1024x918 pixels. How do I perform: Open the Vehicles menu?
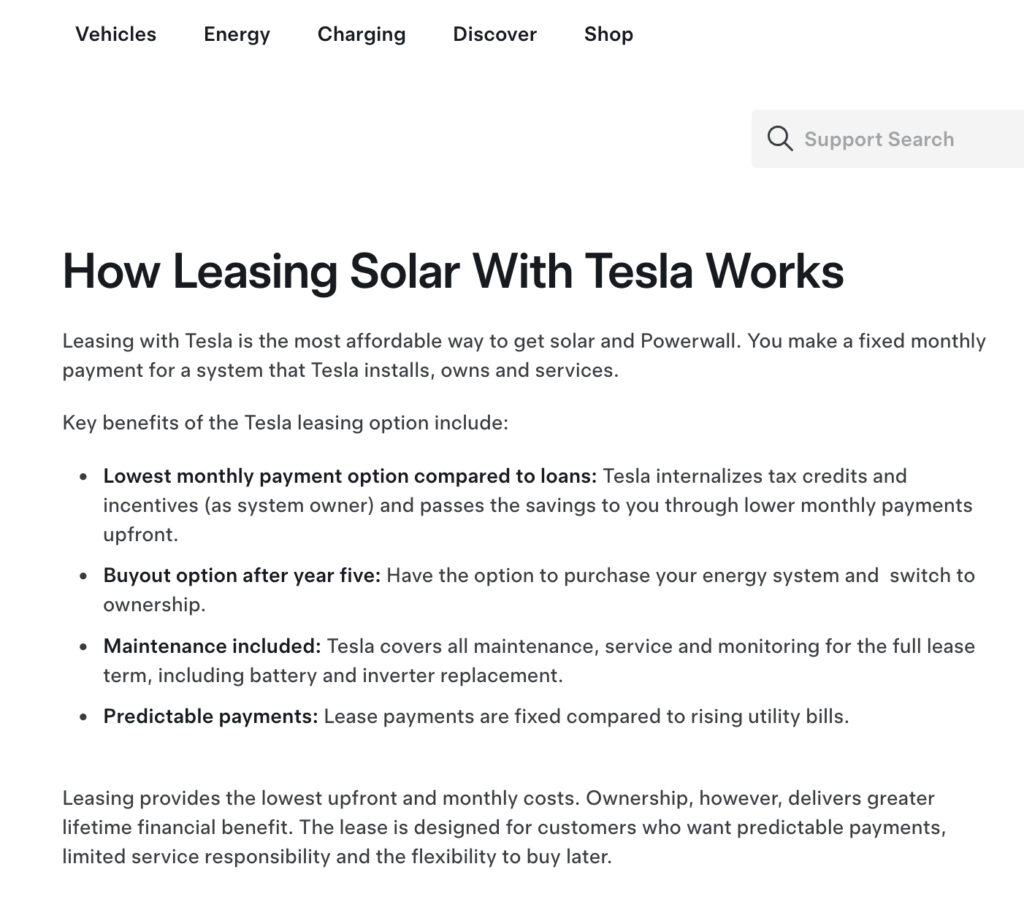tap(116, 34)
